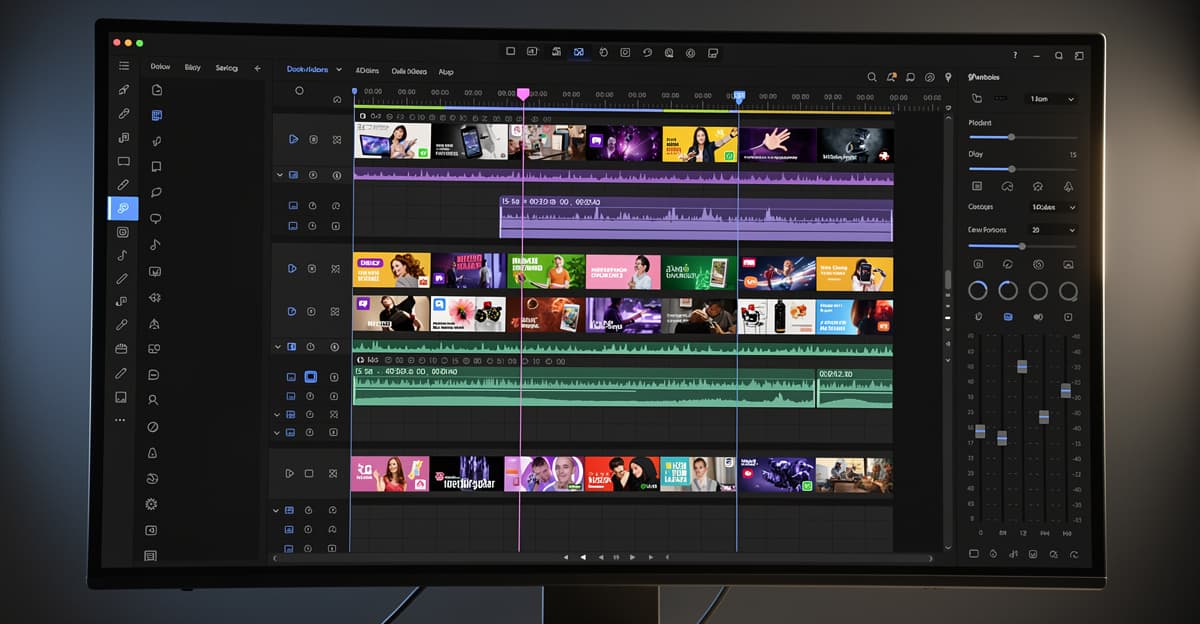
Task: Select the Abp tab above the timeline
Action: (446, 71)
